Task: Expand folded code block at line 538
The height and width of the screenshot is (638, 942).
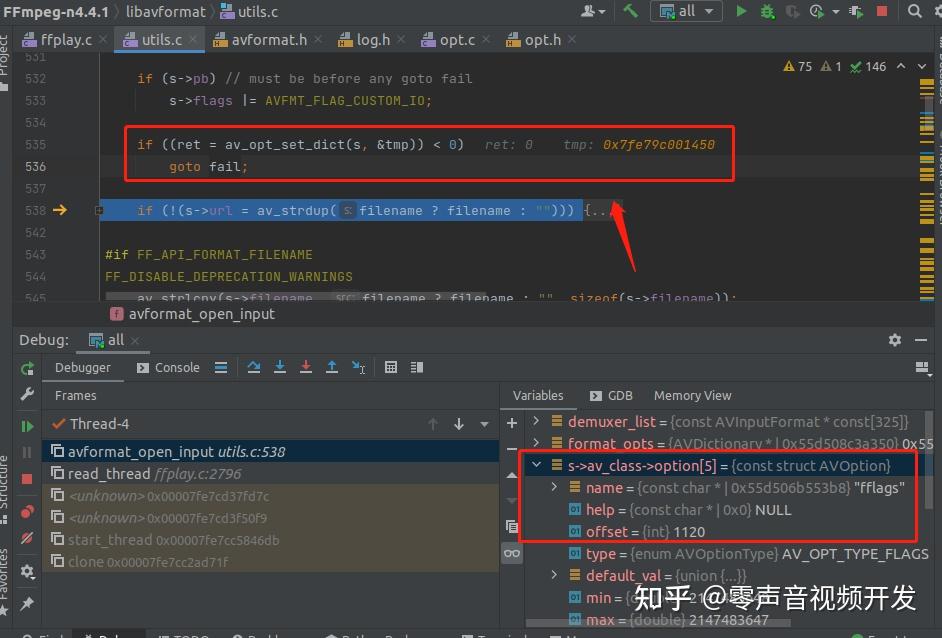Action: [x=99, y=210]
